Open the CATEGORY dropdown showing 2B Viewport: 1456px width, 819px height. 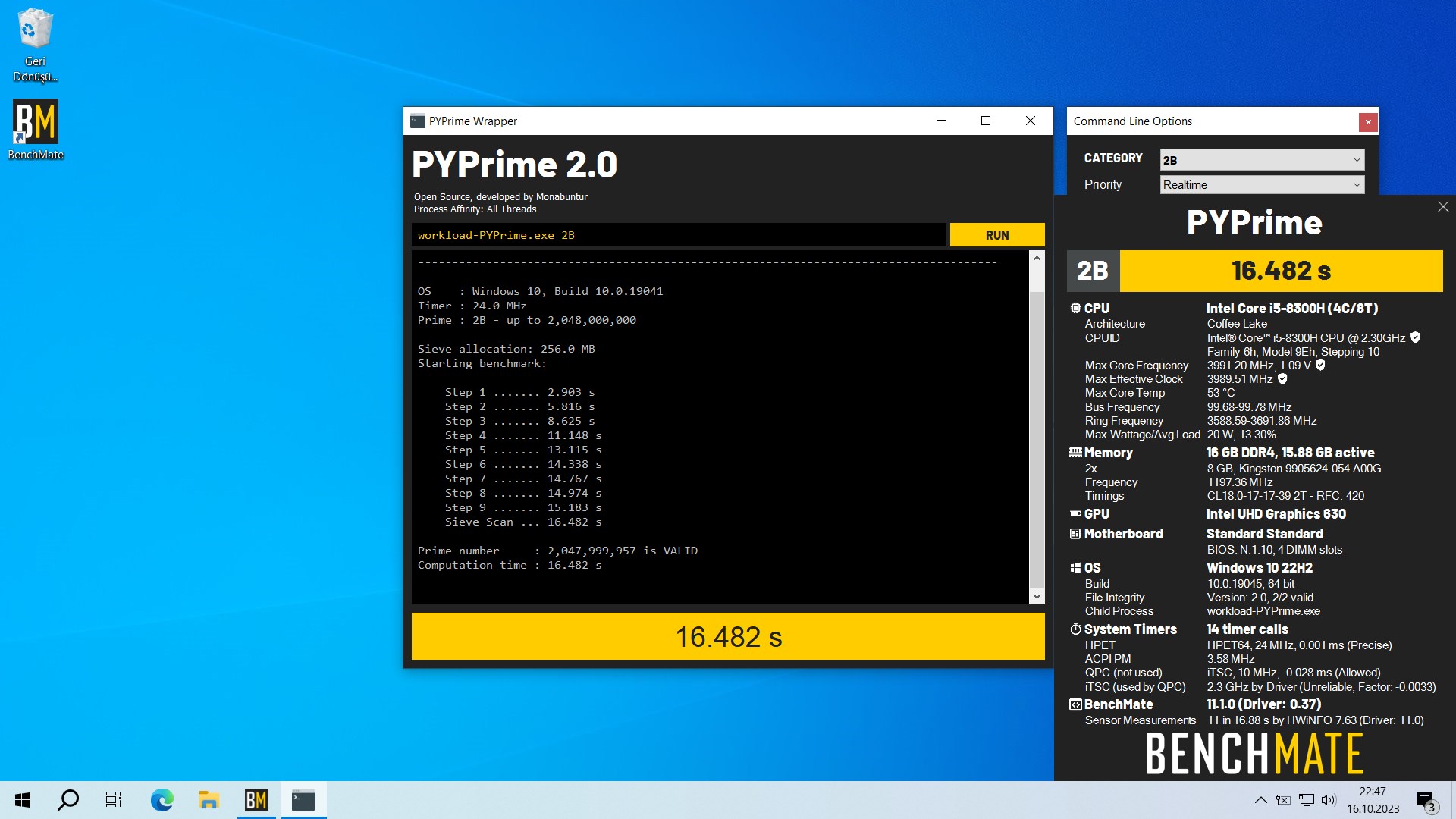(x=1262, y=160)
